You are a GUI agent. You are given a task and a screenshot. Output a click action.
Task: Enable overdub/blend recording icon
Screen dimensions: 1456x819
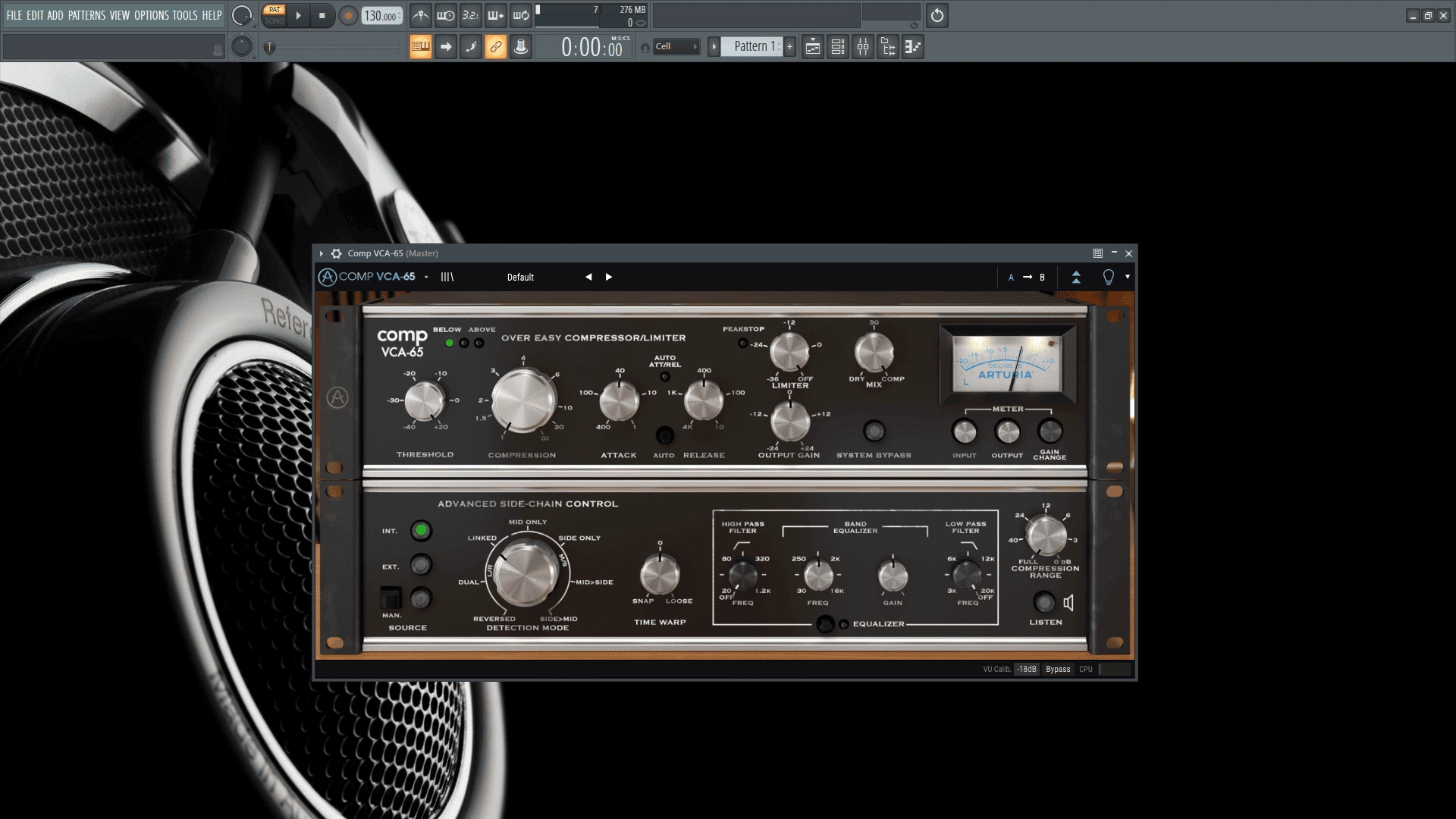496,15
